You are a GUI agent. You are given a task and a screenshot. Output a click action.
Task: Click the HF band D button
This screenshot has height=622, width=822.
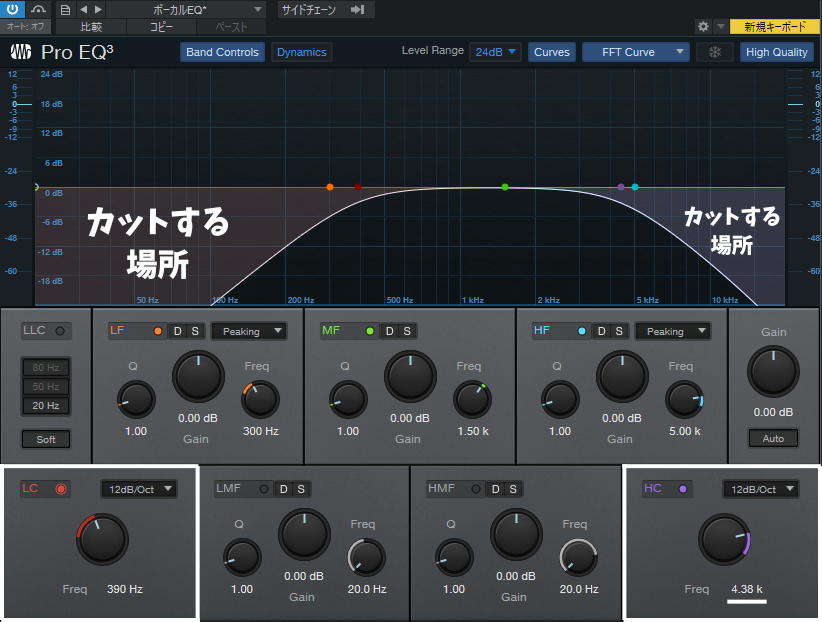[x=601, y=331]
